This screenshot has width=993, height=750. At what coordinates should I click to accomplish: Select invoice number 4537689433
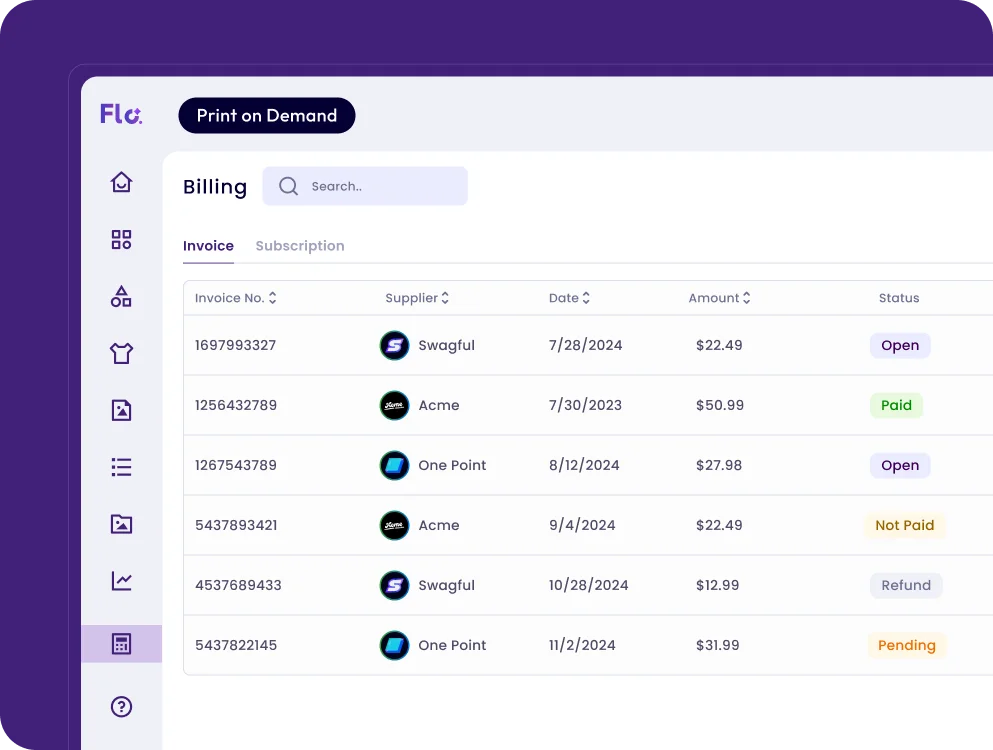coord(238,585)
